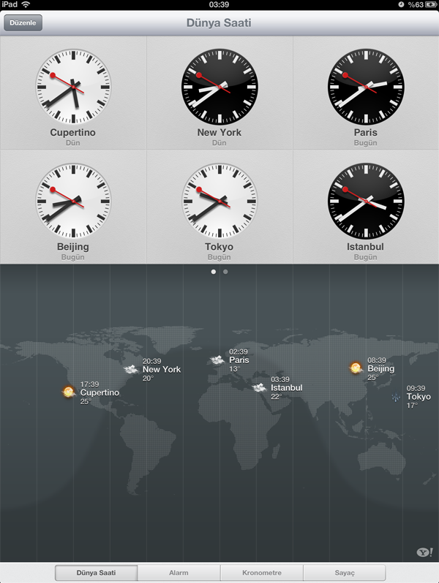Open the Kronometre tab
Image resolution: width=439 pixels, height=583 pixels.
(x=262, y=573)
